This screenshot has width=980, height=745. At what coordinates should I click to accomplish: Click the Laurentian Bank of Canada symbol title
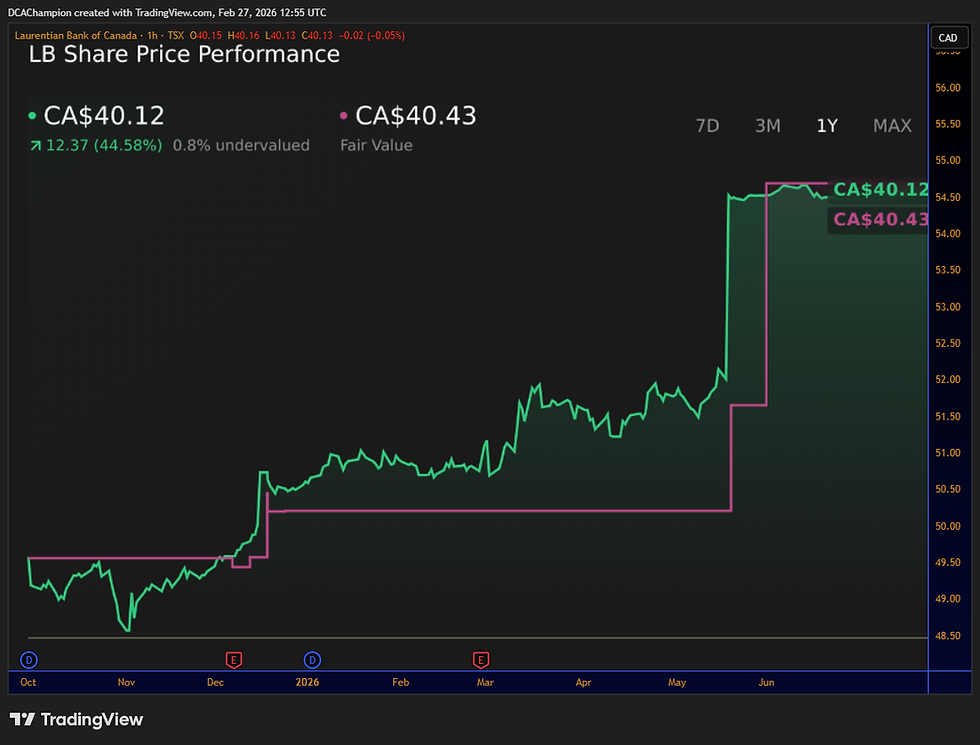76,36
